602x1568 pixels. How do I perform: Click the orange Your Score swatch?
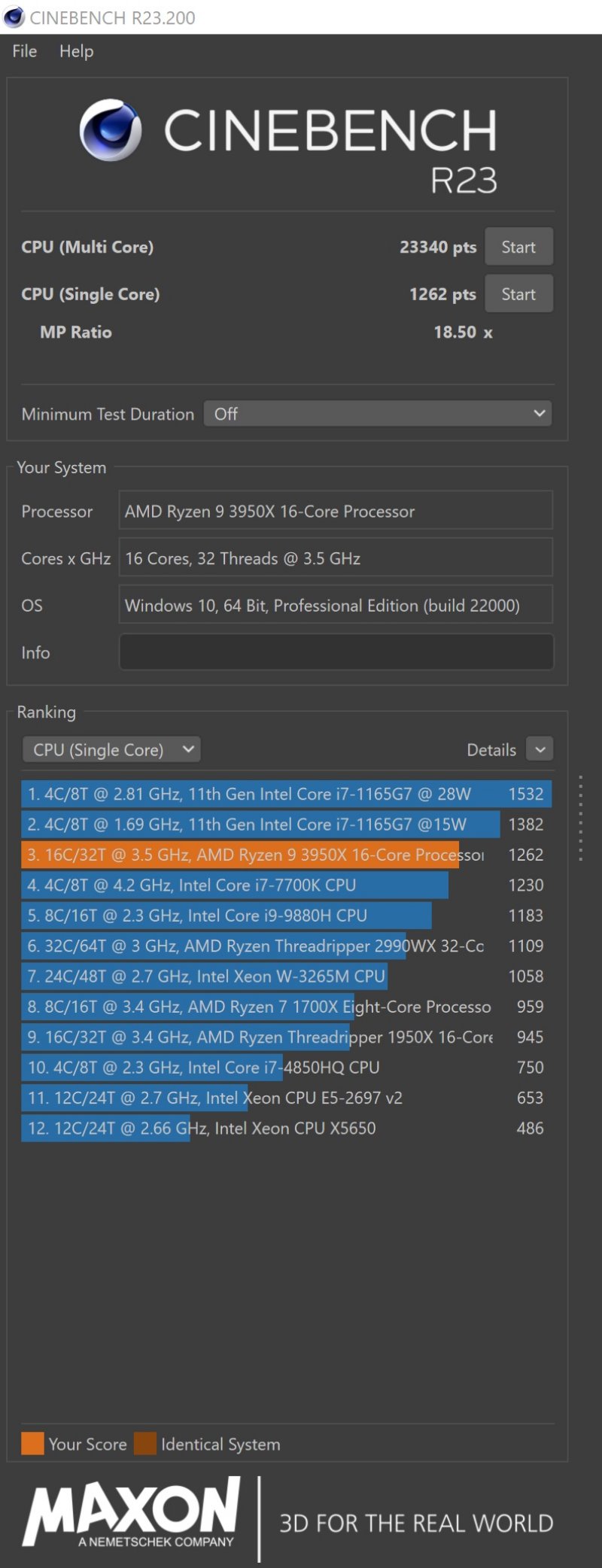click(32, 1444)
